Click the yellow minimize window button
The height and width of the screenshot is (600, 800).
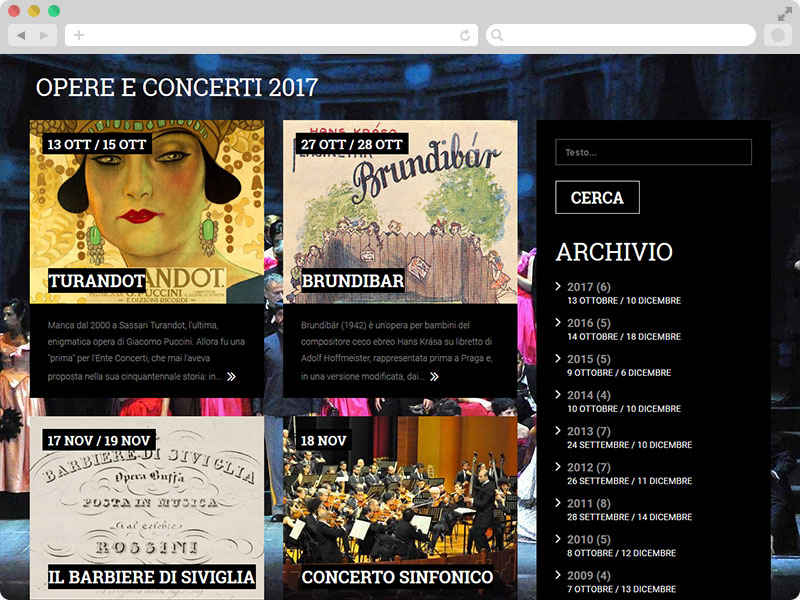point(34,11)
